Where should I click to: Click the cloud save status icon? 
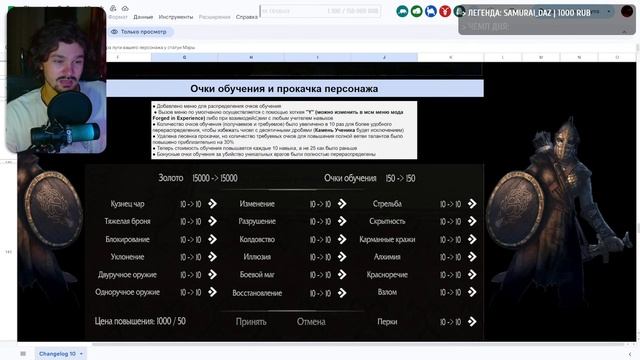(x=125, y=8)
